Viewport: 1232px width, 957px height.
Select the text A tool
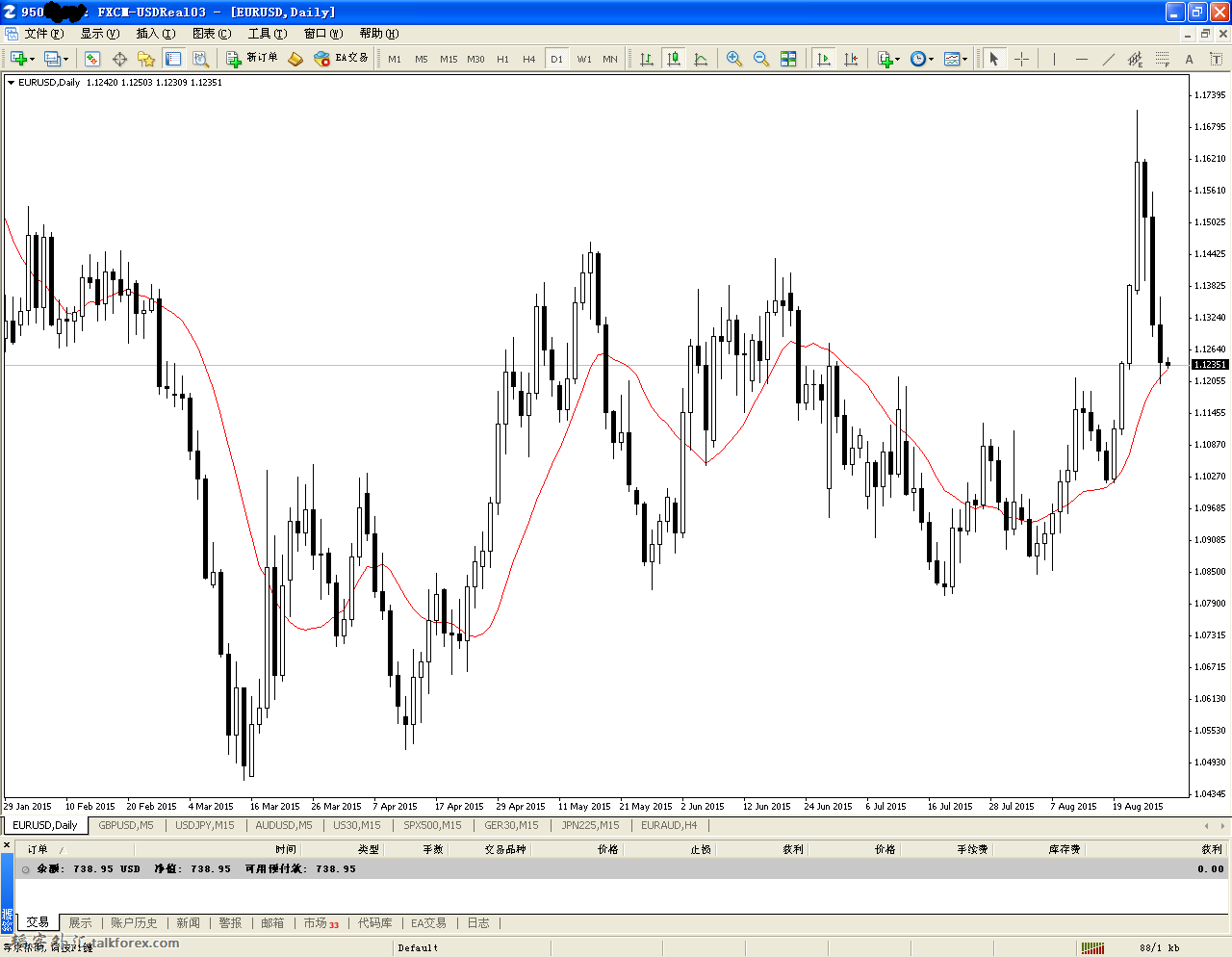tap(1190, 59)
